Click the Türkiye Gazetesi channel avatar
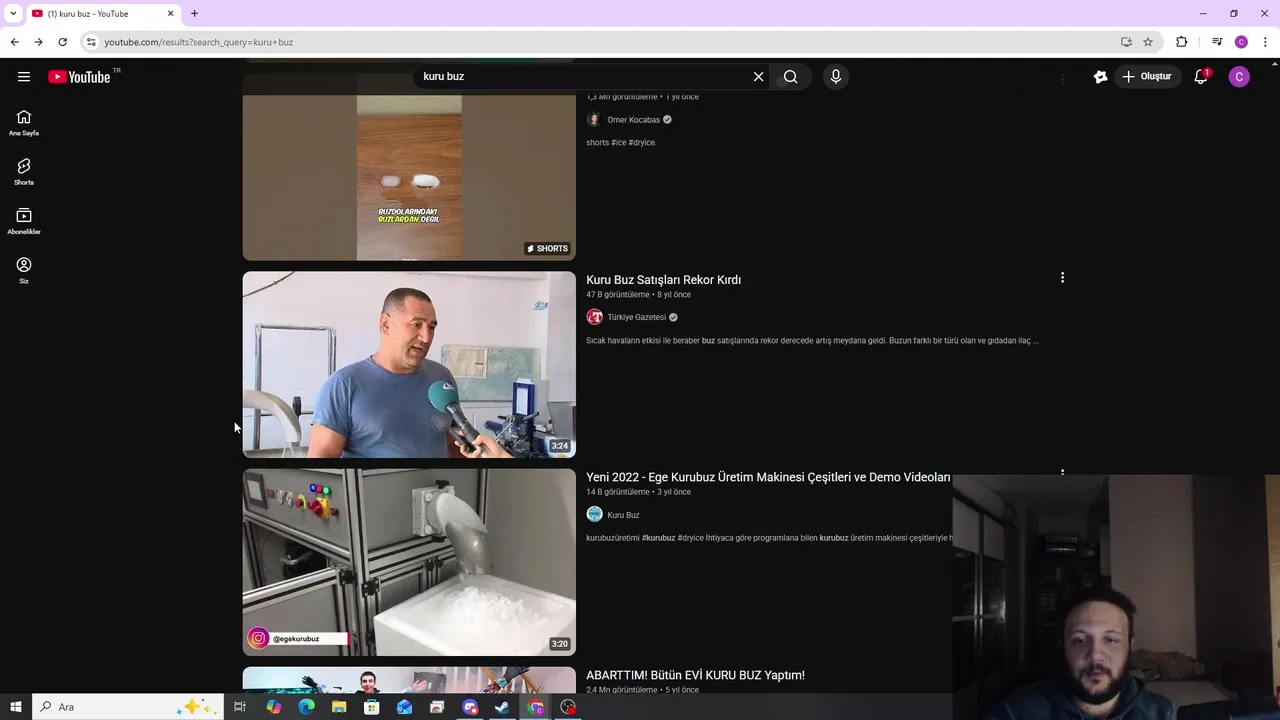The image size is (1280, 720). click(594, 317)
